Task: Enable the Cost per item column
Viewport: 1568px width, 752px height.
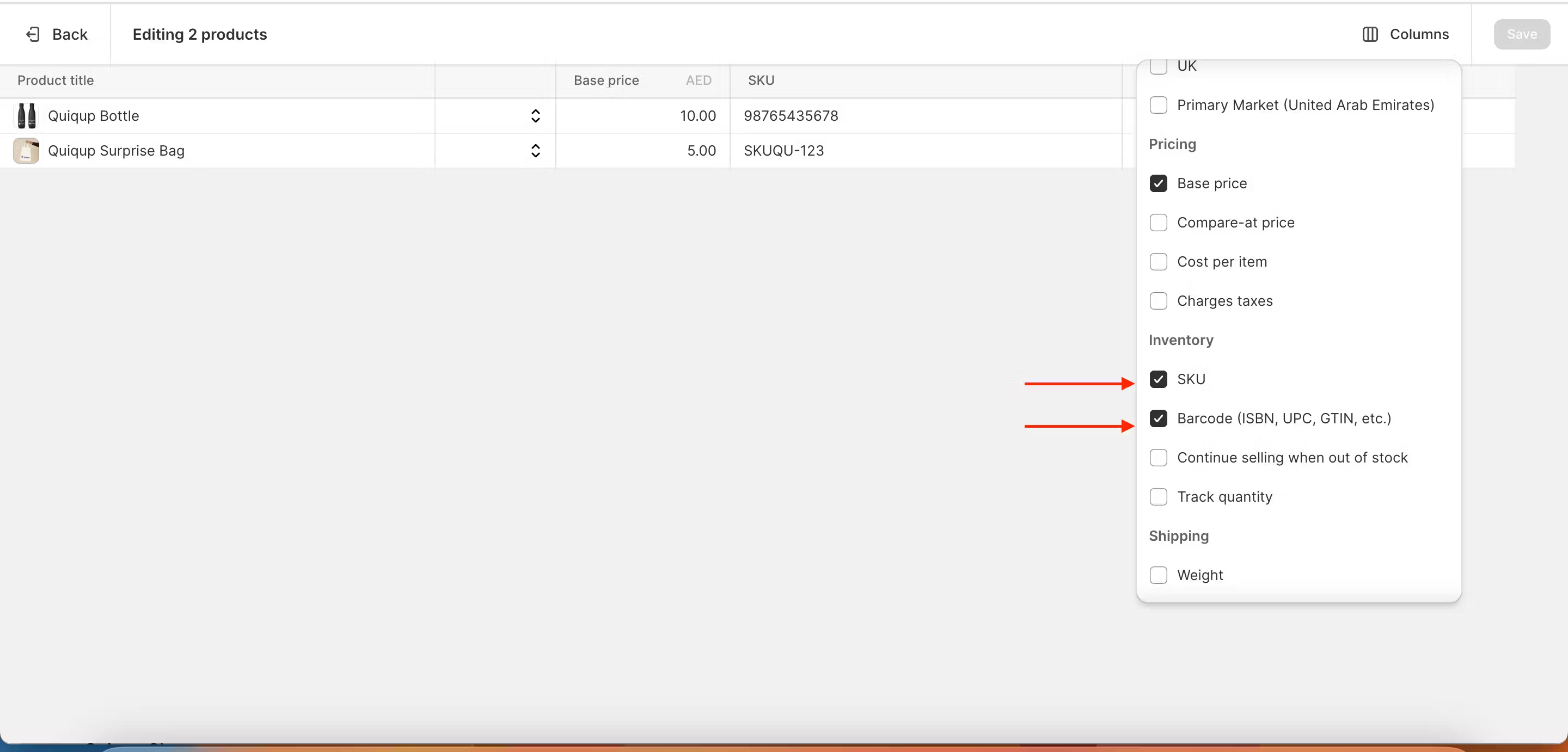Action: pyautogui.click(x=1157, y=262)
